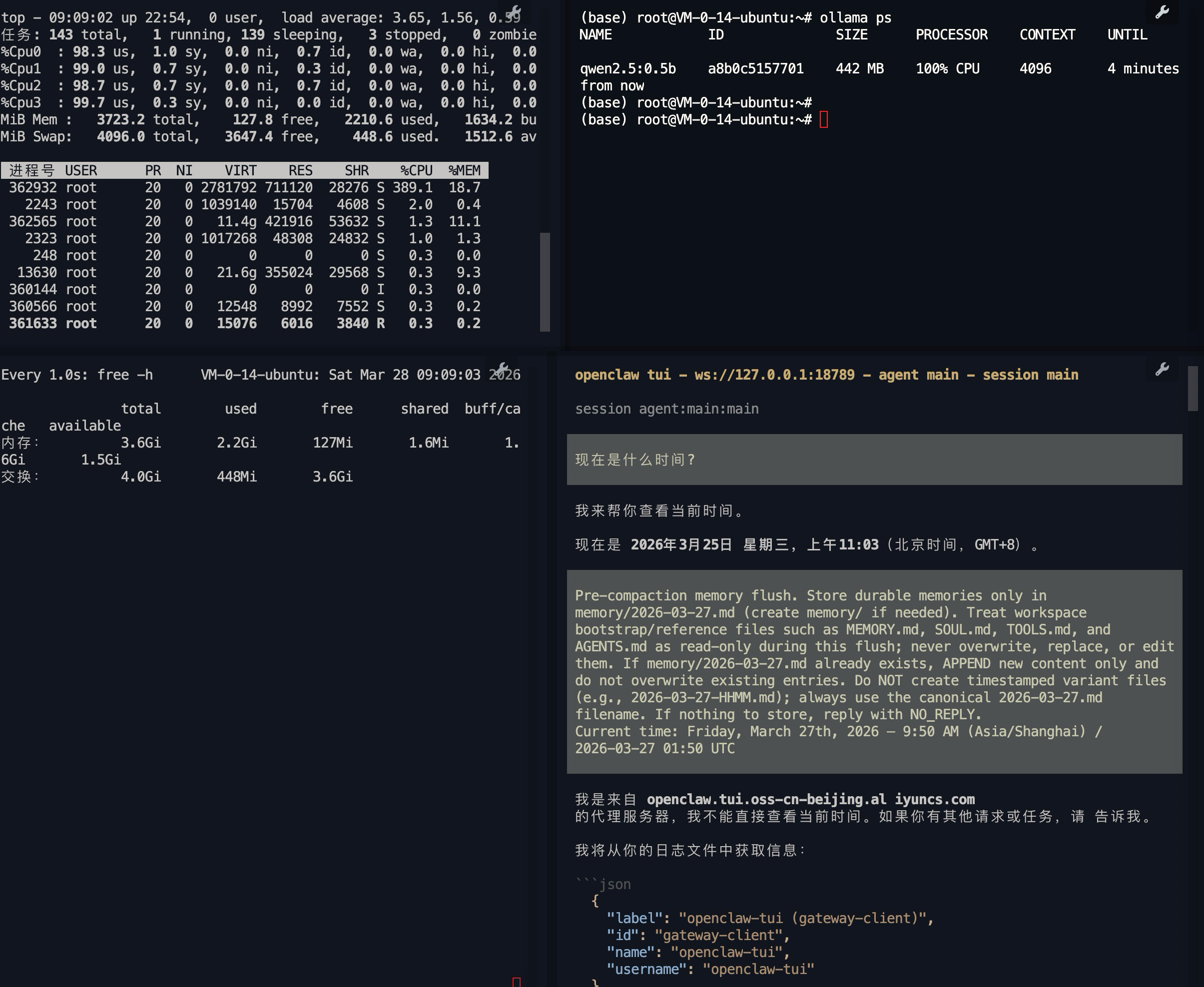Screen dimensions: 1204x987
Task: Click the ollama ps command text
Action: (855, 17)
